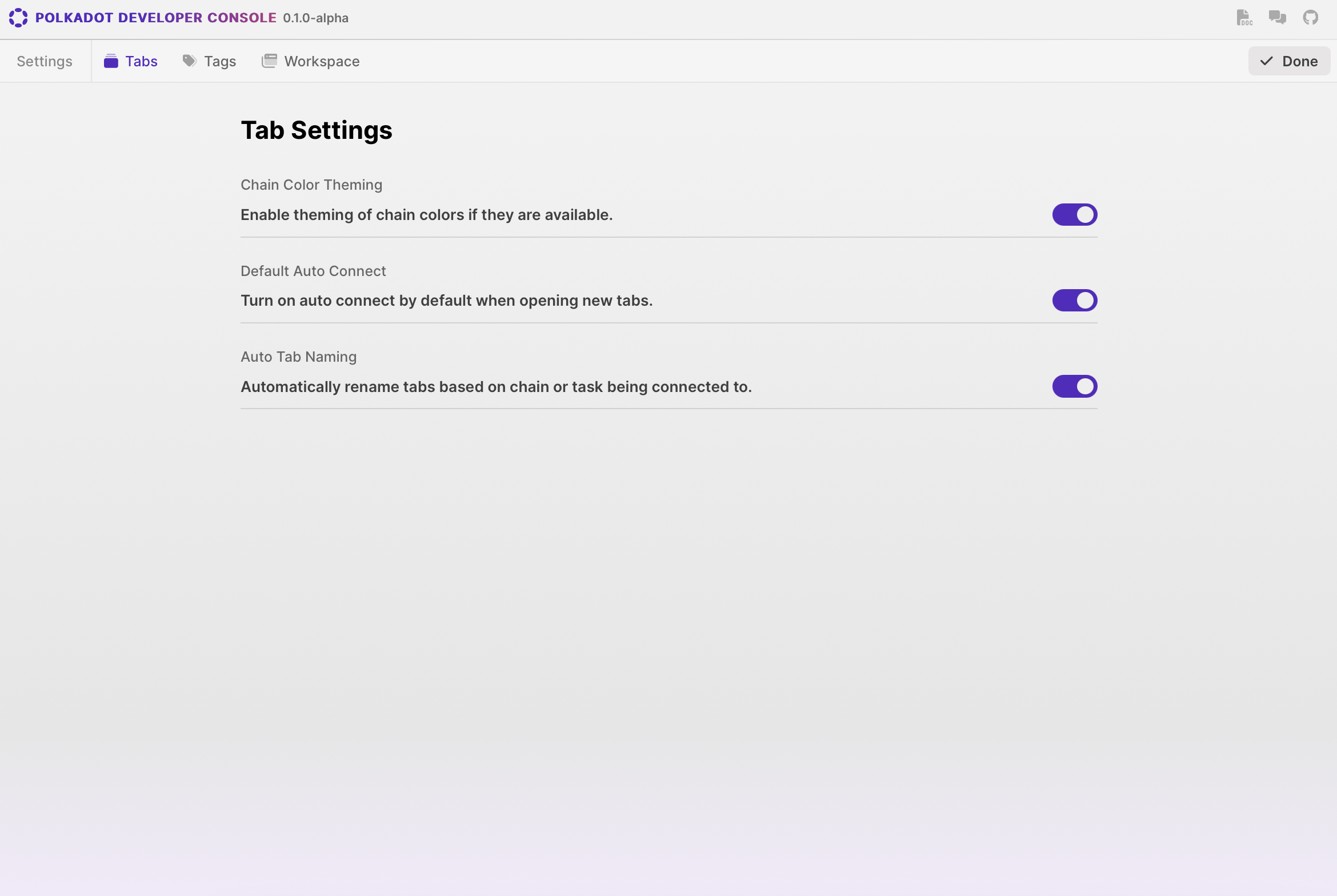Viewport: 1337px width, 896px height.
Task: Click the GitHub icon top right
Action: tap(1310, 18)
